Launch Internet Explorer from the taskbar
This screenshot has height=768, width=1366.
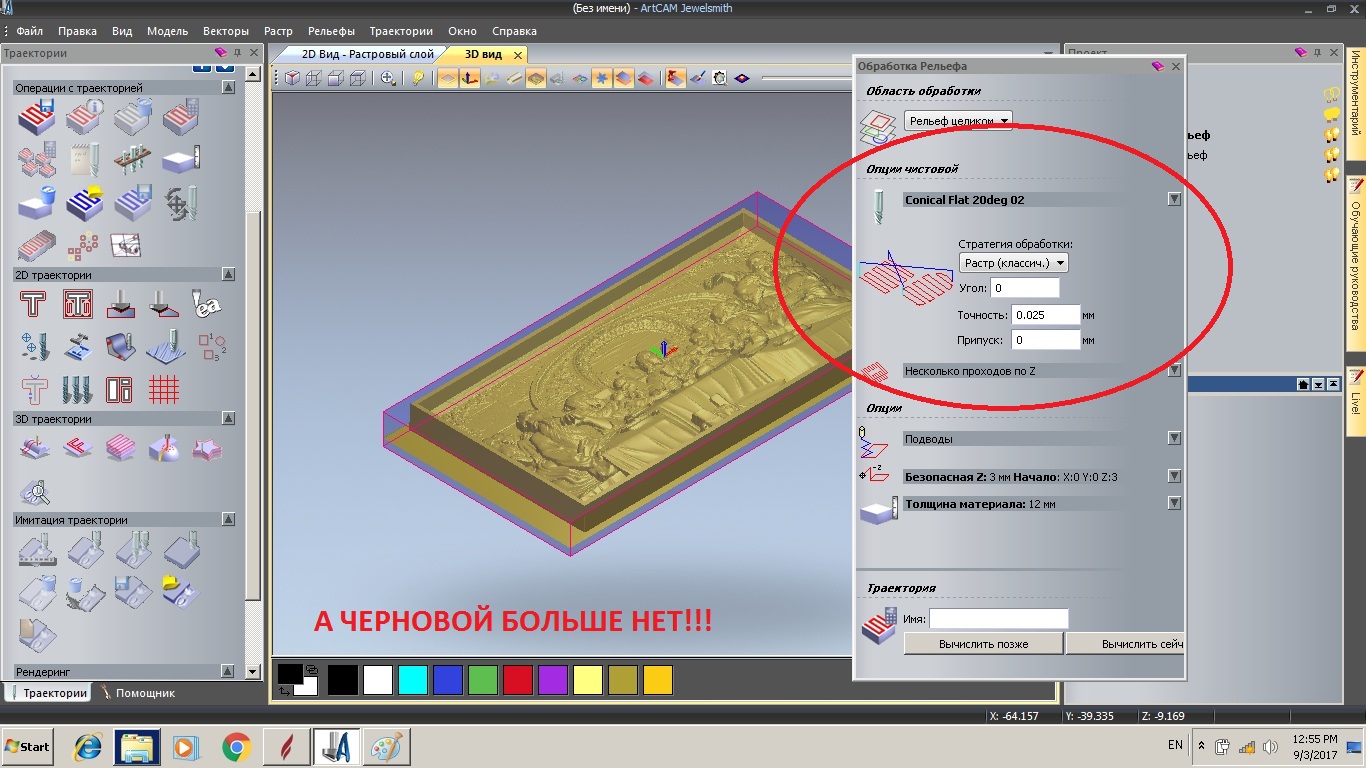(89, 746)
